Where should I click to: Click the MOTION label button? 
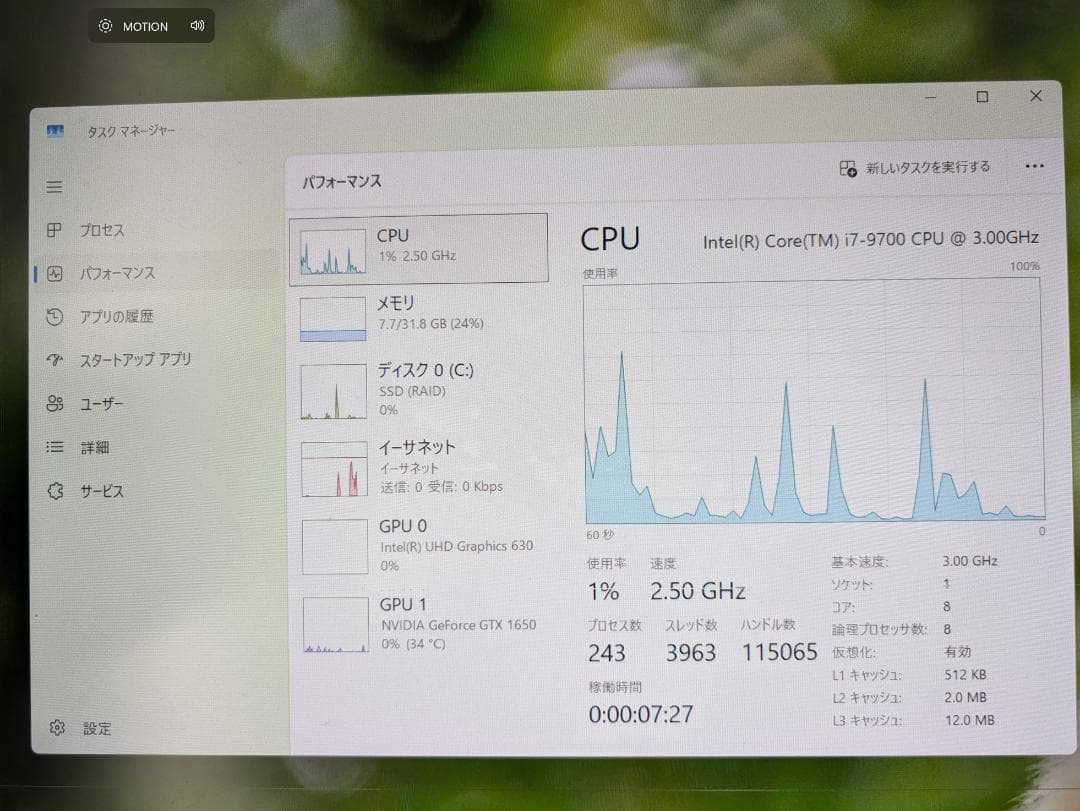145,26
